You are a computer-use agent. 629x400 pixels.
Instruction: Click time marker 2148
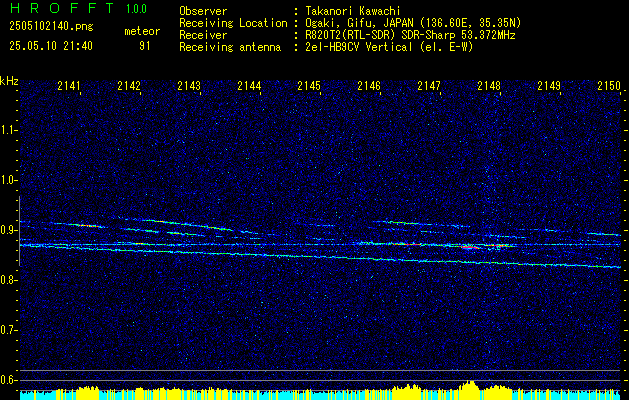click(x=489, y=85)
